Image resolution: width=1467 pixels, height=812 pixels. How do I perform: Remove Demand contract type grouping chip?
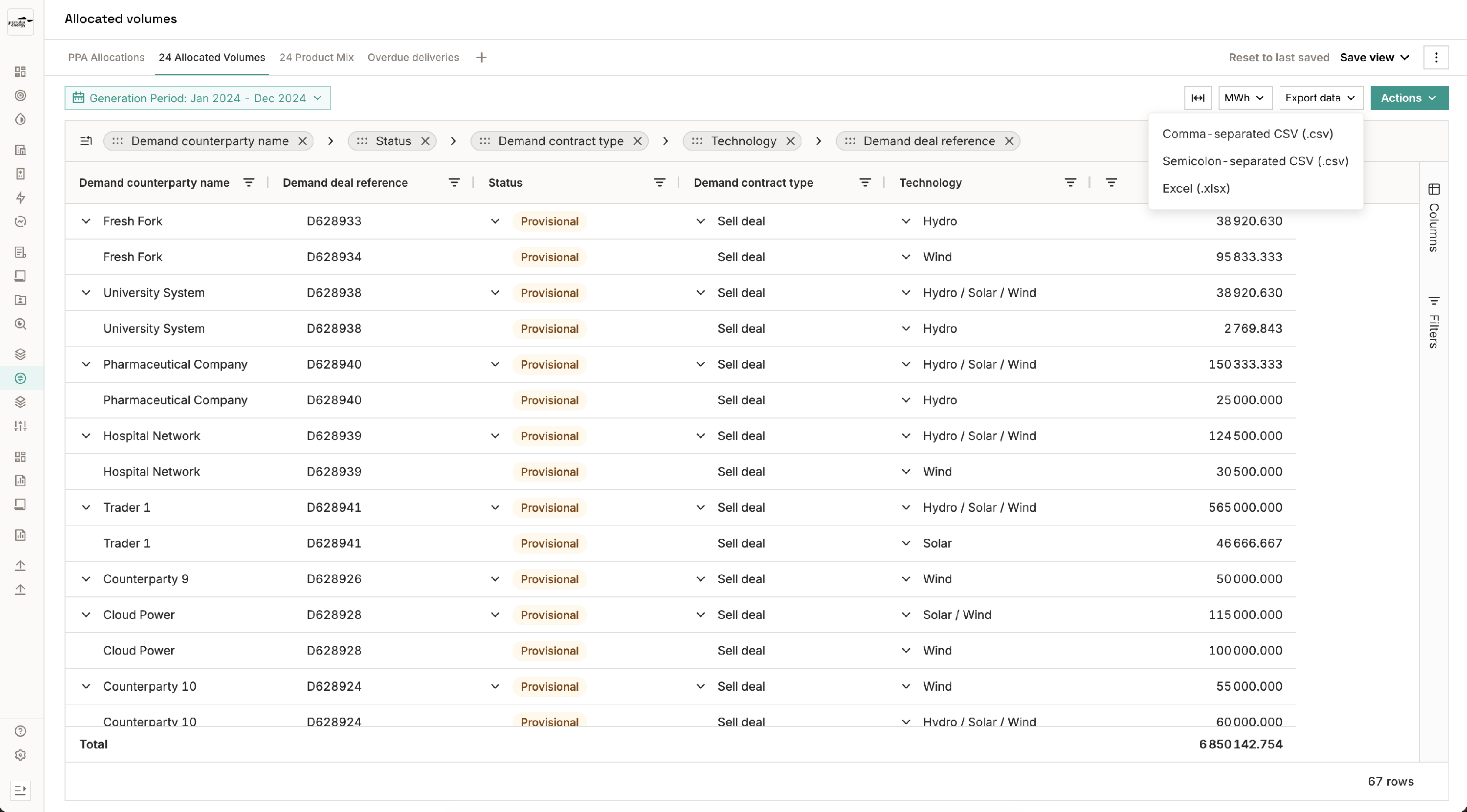click(638, 141)
